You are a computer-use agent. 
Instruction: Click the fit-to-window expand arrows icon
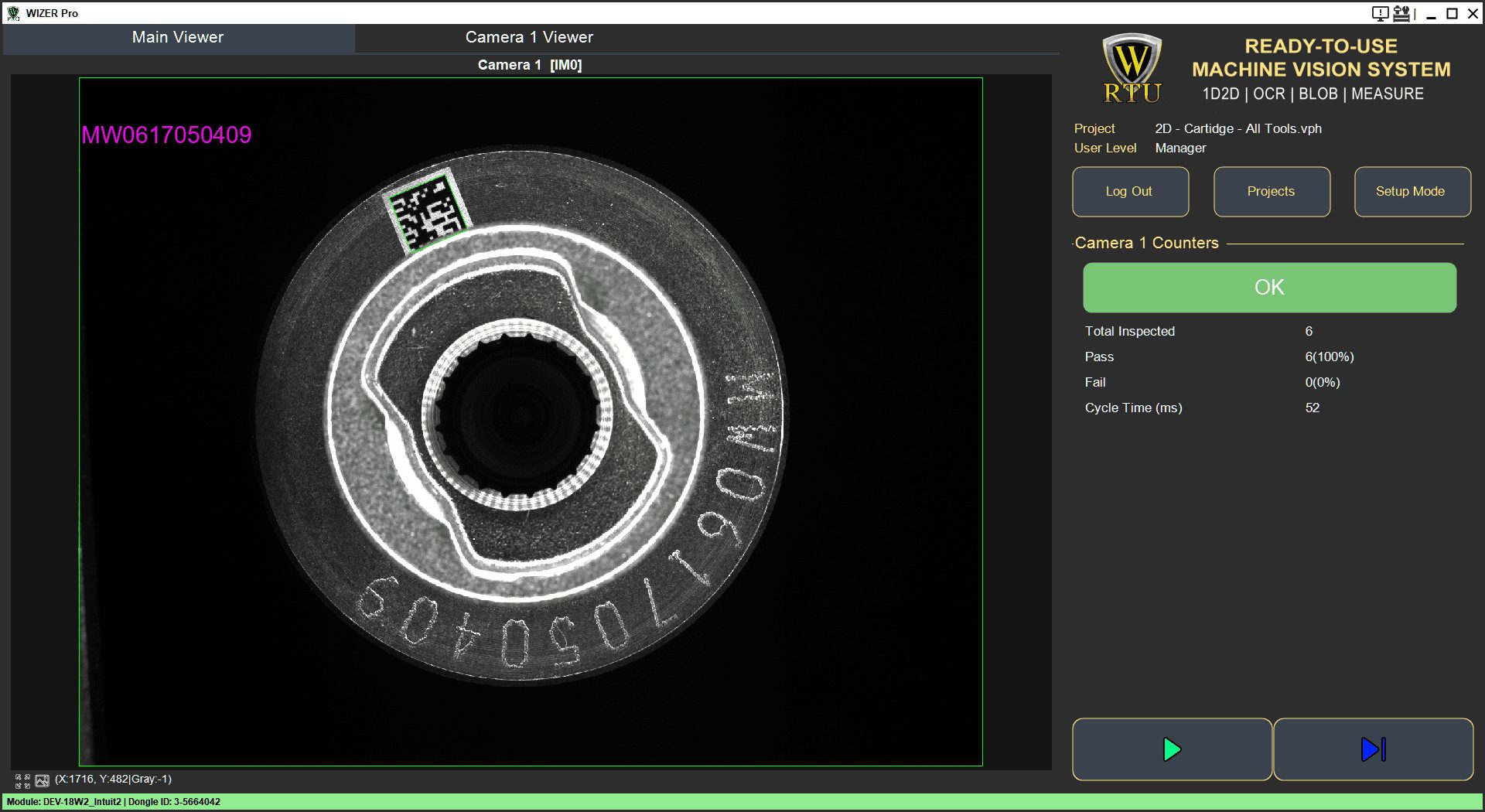pyautogui.click(x=22, y=781)
